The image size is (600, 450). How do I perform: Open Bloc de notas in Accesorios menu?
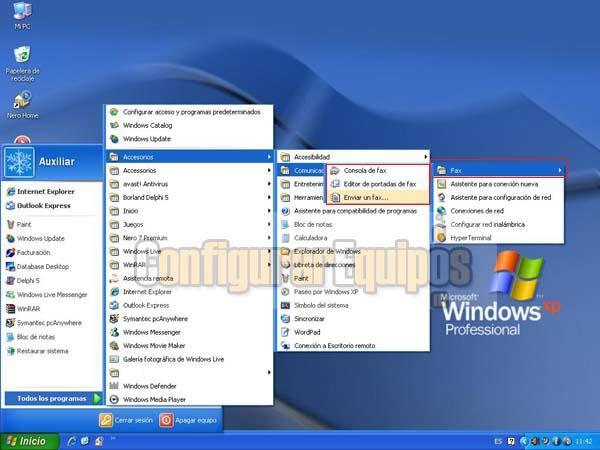tap(353, 225)
